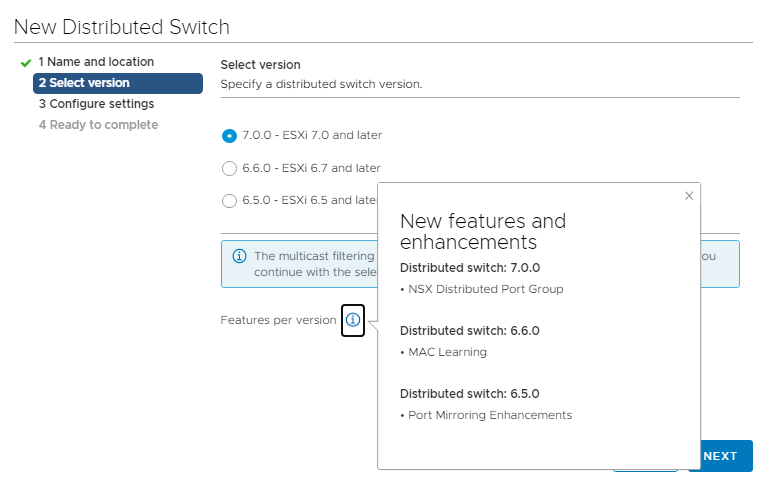764x482 pixels.
Task: Jump to step 3 Configure settings
Action: click(96, 104)
